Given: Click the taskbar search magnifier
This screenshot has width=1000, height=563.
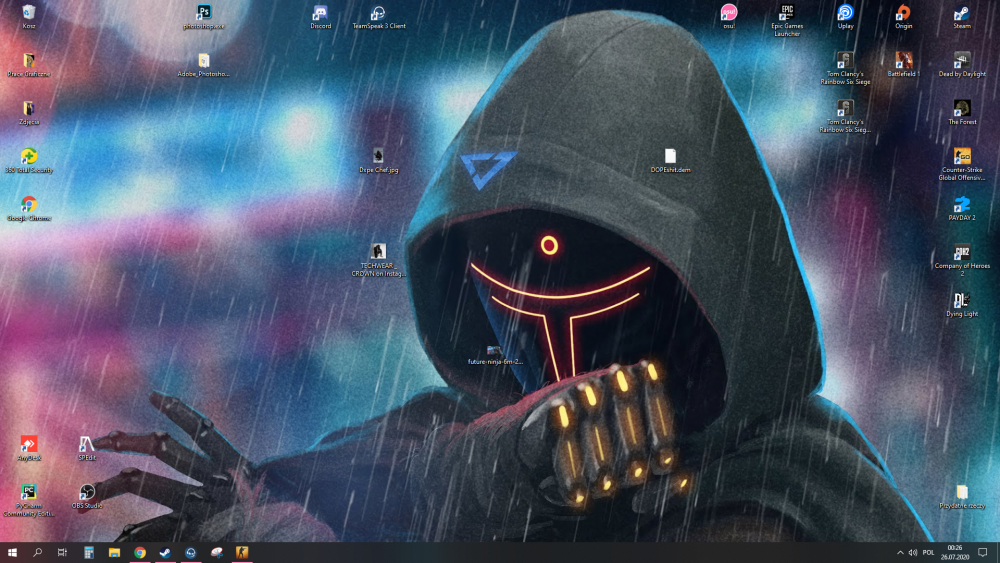Looking at the screenshot, I should click(x=37, y=552).
